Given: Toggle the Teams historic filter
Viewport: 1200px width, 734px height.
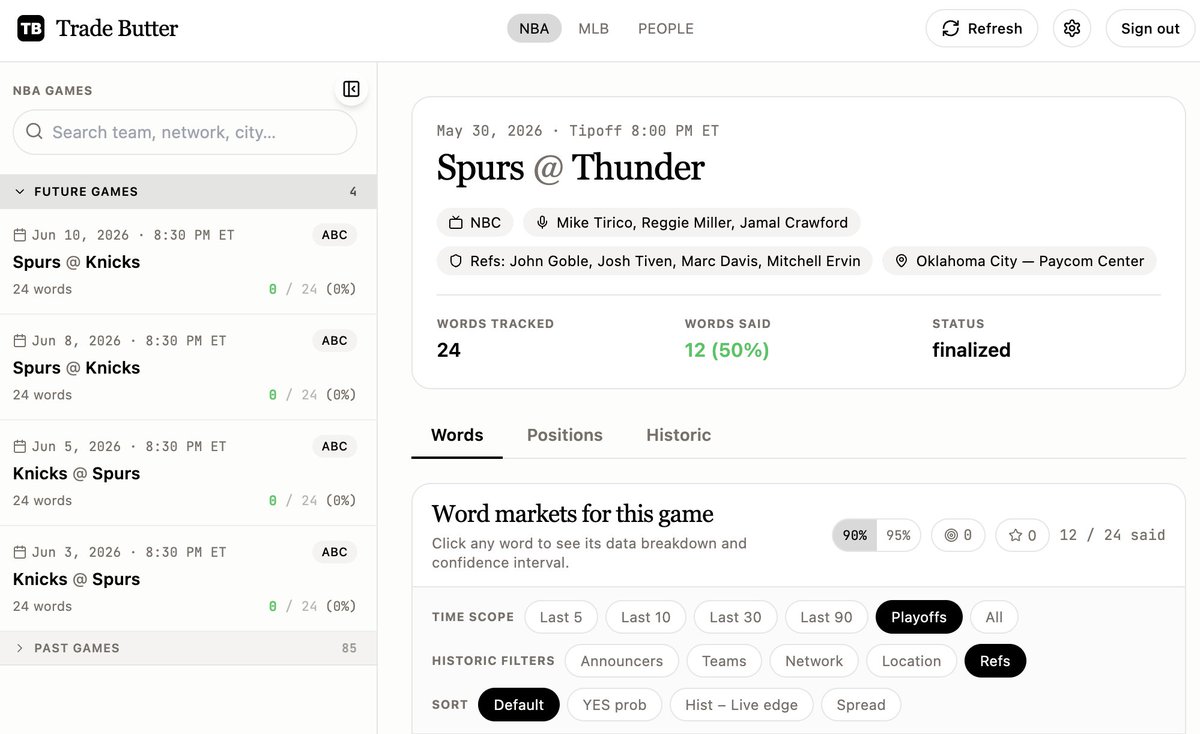Looking at the screenshot, I should [x=724, y=661].
